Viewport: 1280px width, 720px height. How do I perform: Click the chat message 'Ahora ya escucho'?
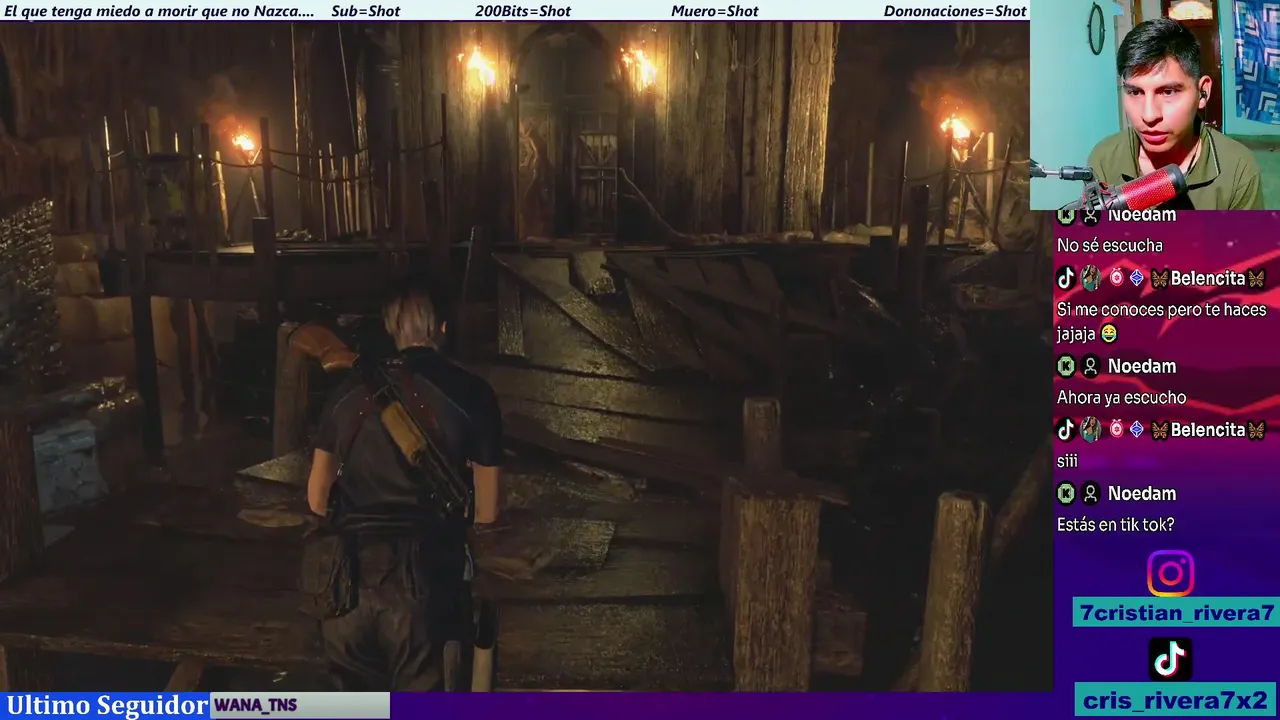pyautogui.click(x=1122, y=397)
